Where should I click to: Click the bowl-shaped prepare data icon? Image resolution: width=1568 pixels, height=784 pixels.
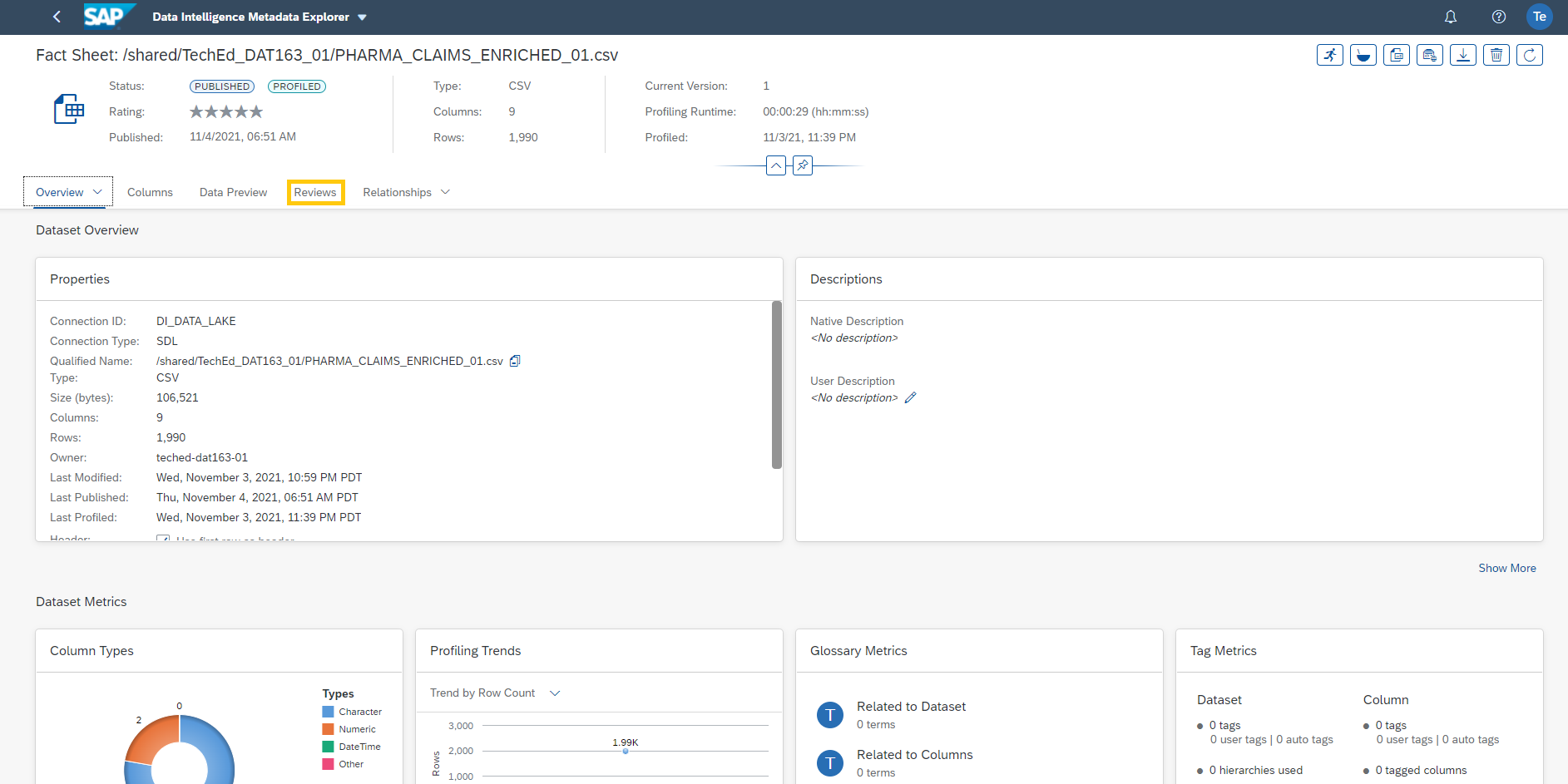coord(1363,55)
